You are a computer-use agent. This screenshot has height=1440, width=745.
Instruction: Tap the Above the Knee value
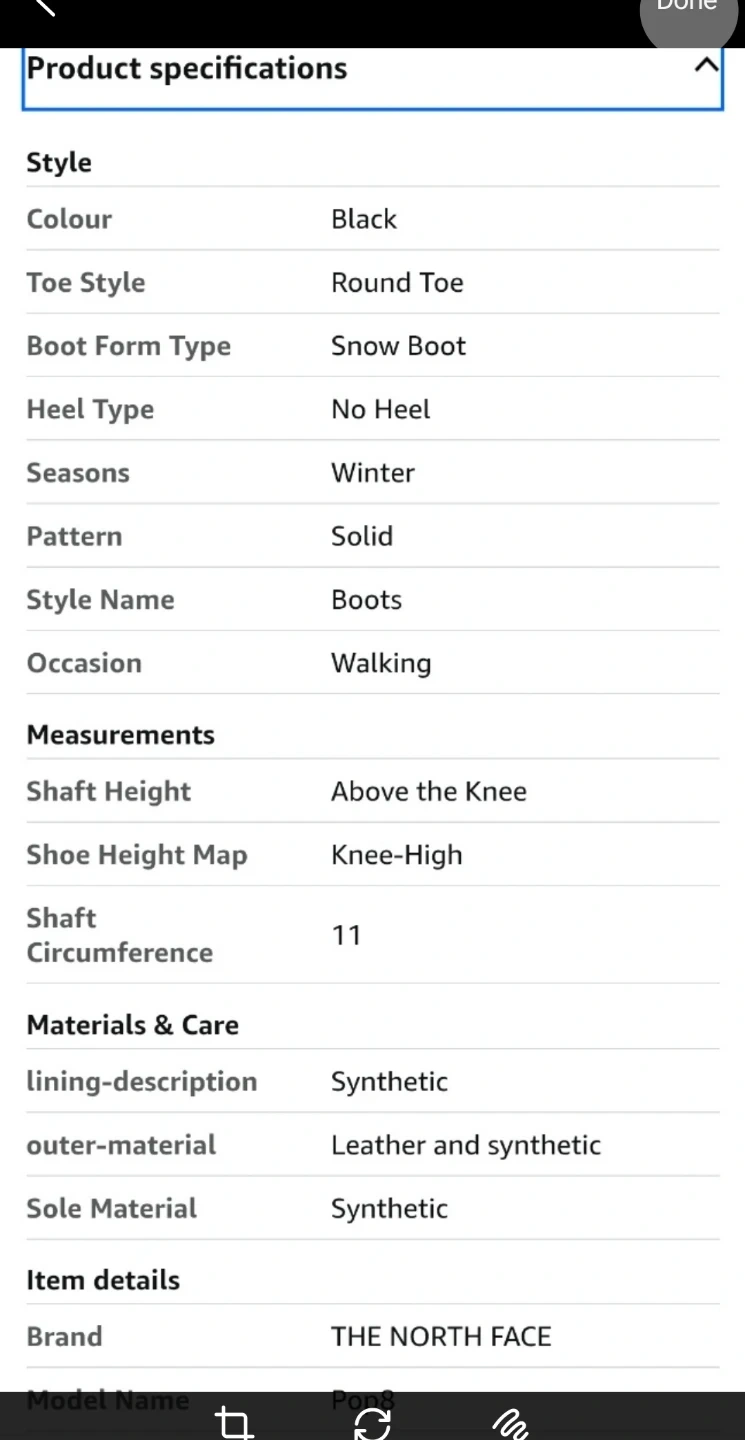click(428, 791)
